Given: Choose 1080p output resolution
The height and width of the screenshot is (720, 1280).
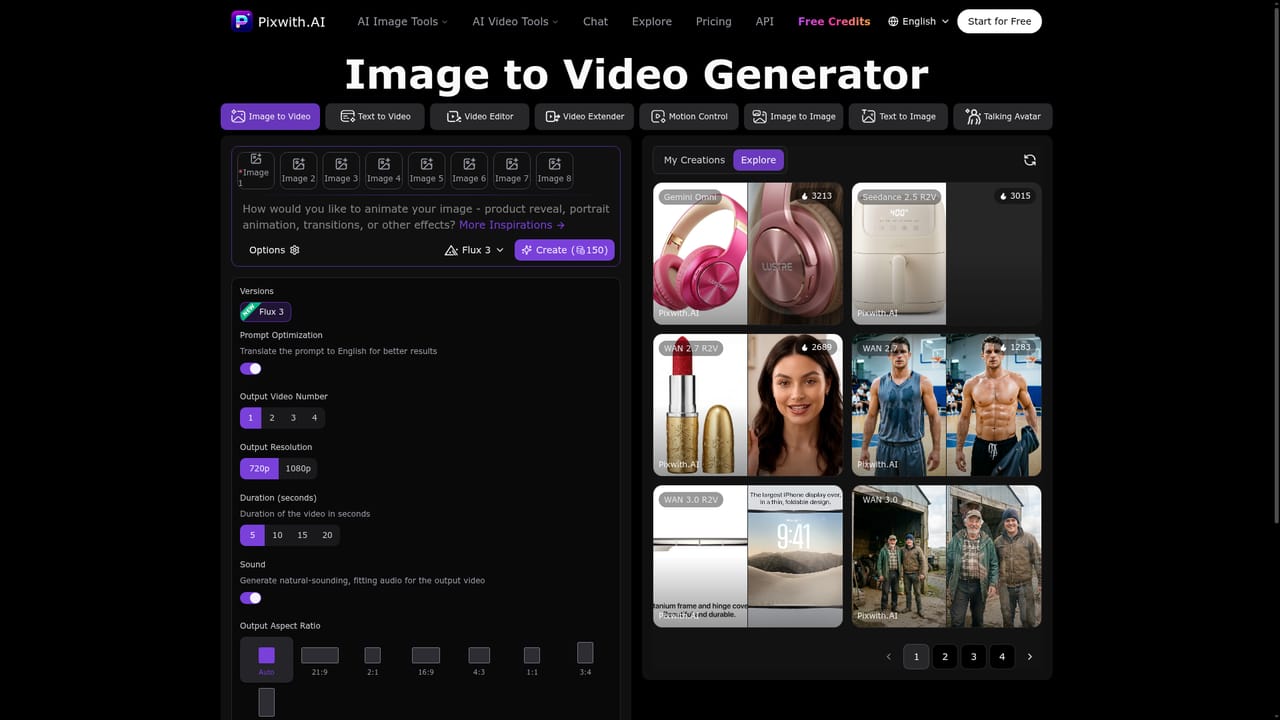Looking at the screenshot, I should (298, 468).
